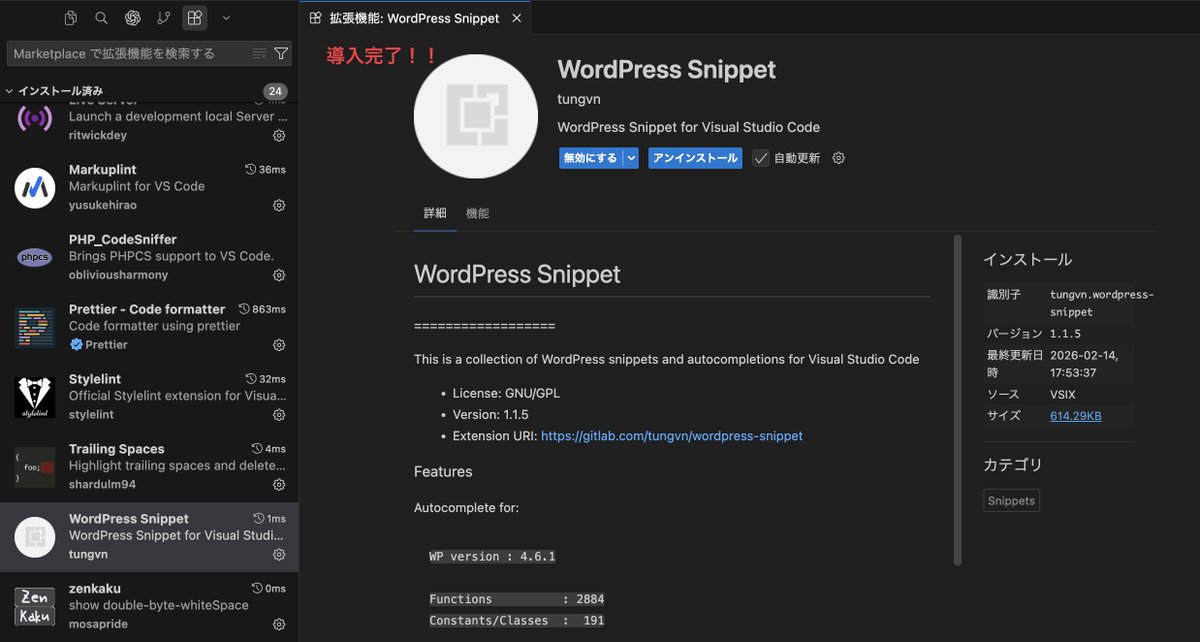This screenshot has height=642, width=1200.
Task: Select the 詳細 tab
Action: click(435, 213)
